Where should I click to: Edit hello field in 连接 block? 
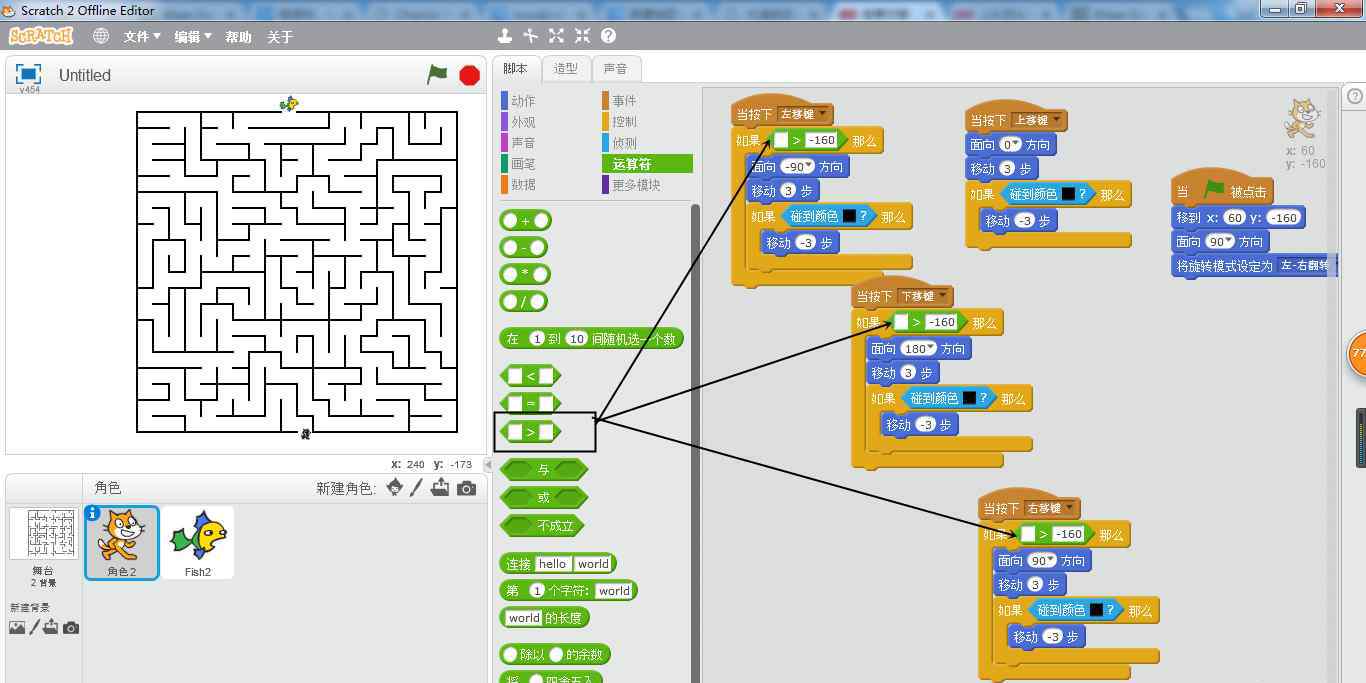(x=553, y=564)
